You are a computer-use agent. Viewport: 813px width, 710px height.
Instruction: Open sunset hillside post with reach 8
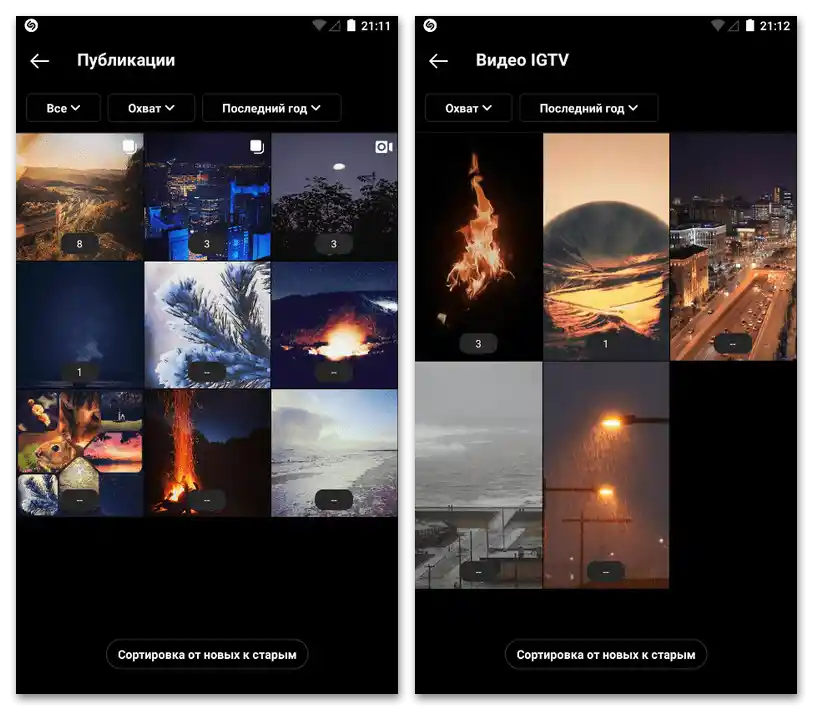pyautogui.click(x=79, y=197)
